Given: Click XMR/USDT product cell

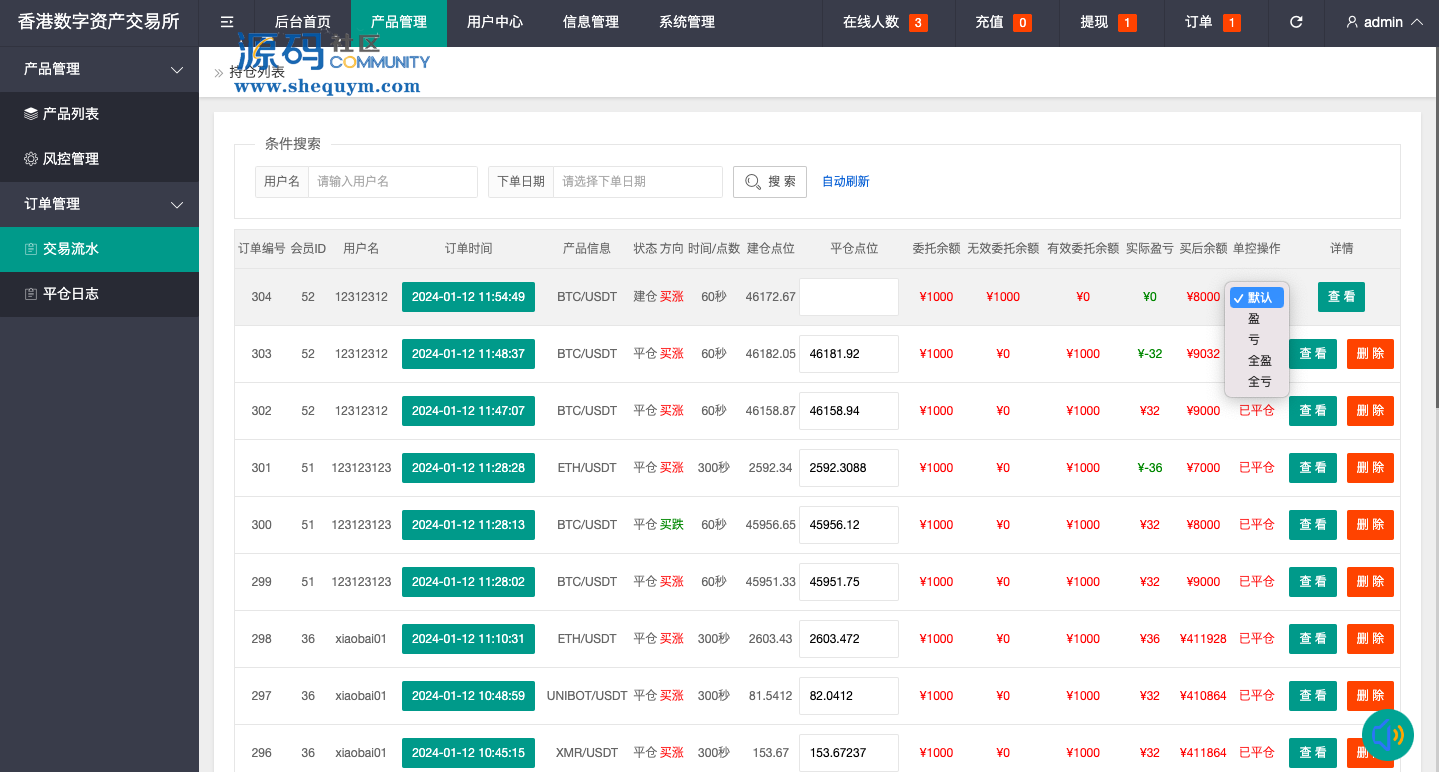Looking at the screenshot, I should (587, 753).
